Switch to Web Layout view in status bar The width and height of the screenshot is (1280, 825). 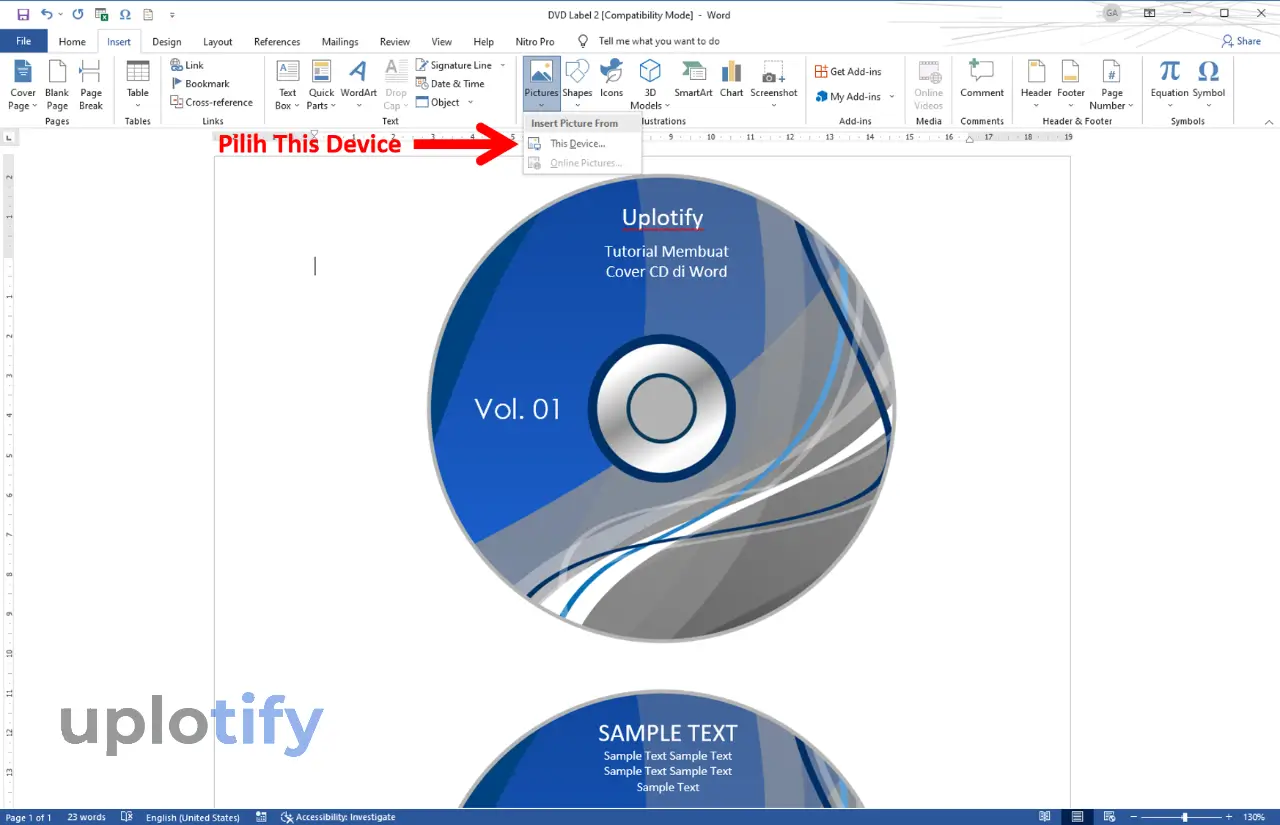pos(1107,817)
